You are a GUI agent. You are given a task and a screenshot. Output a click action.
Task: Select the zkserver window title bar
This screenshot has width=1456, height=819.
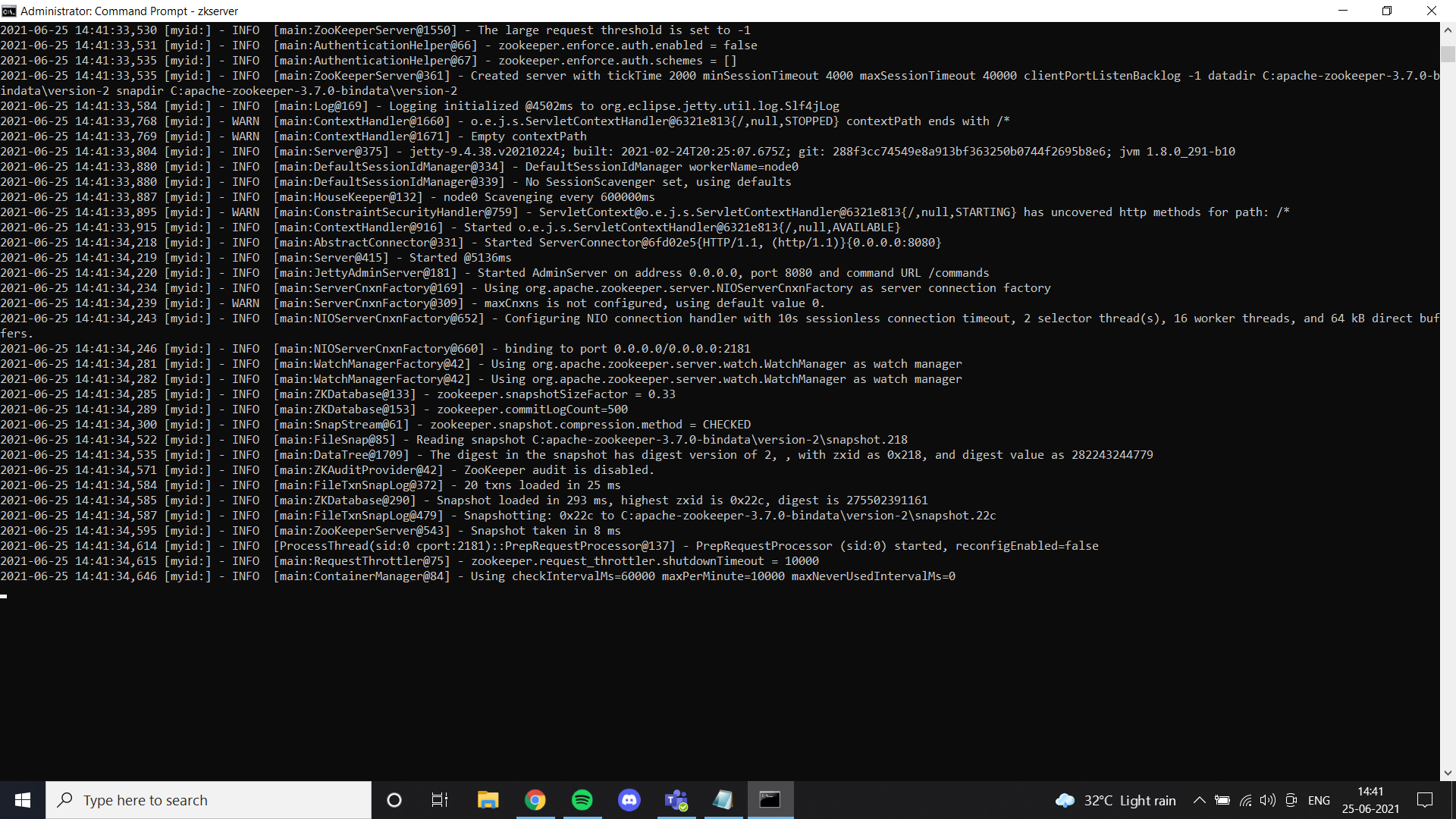tap(728, 11)
